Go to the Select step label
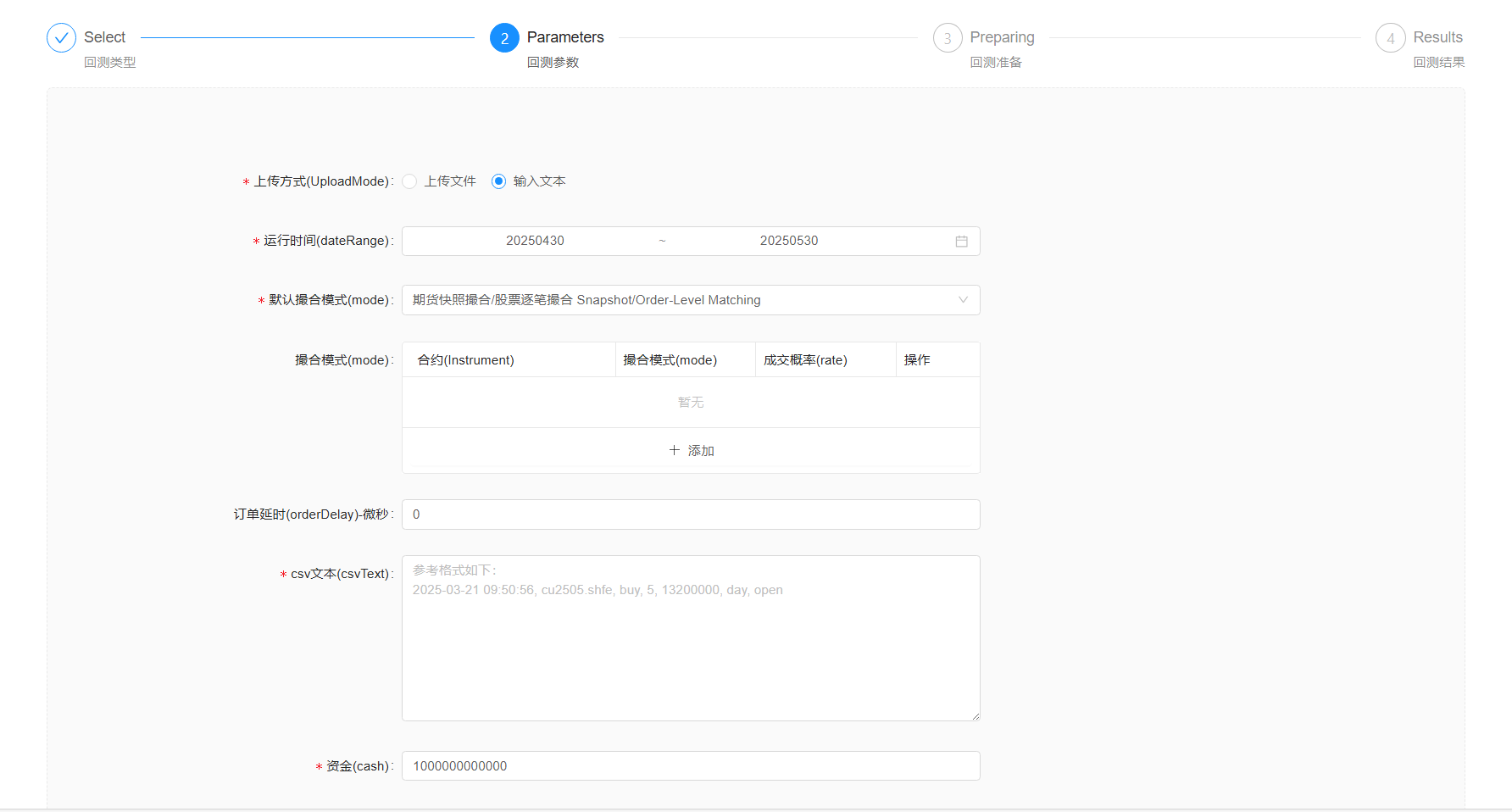1512x812 pixels. (104, 37)
